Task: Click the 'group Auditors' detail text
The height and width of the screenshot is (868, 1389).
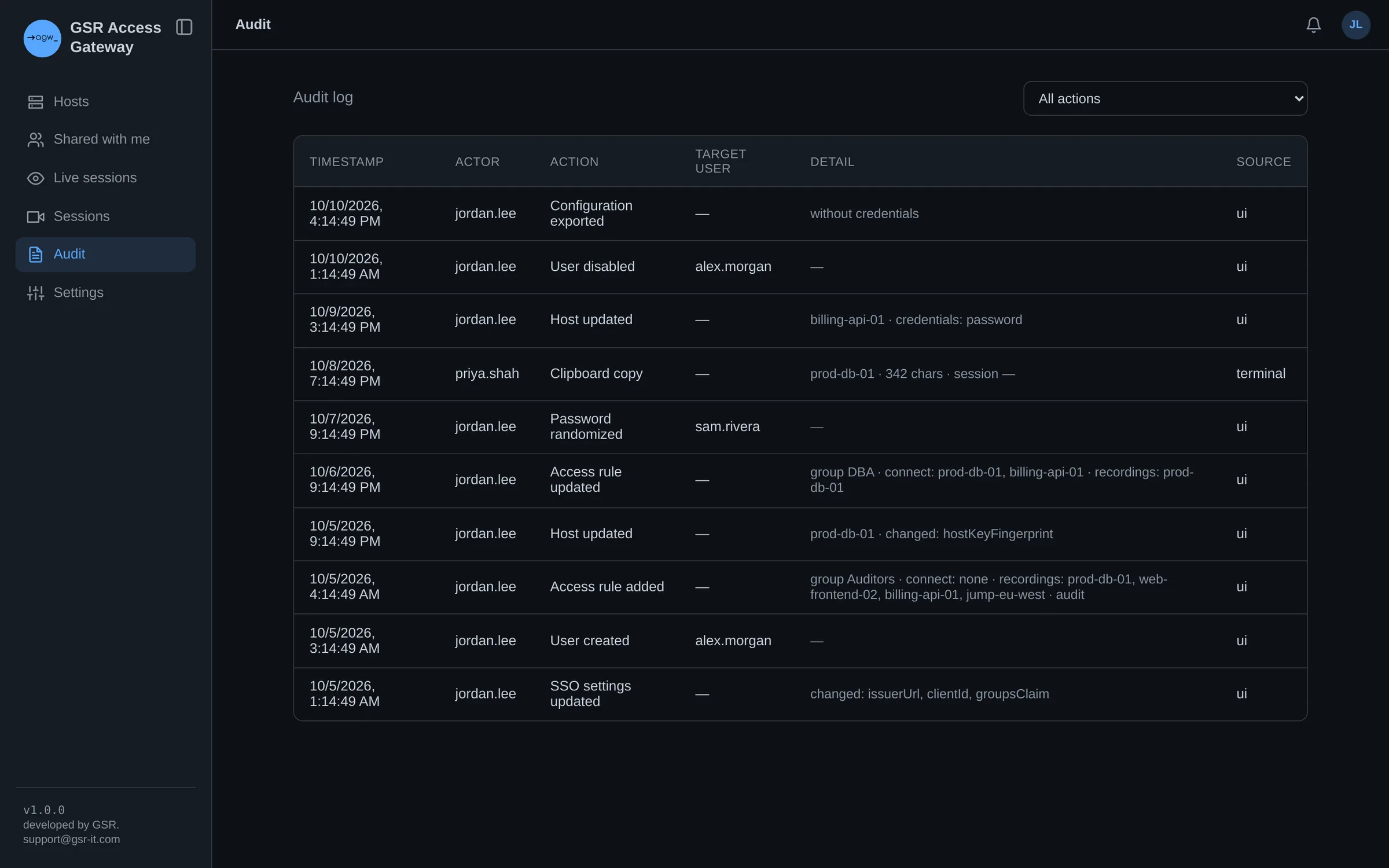Action: pos(989,587)
